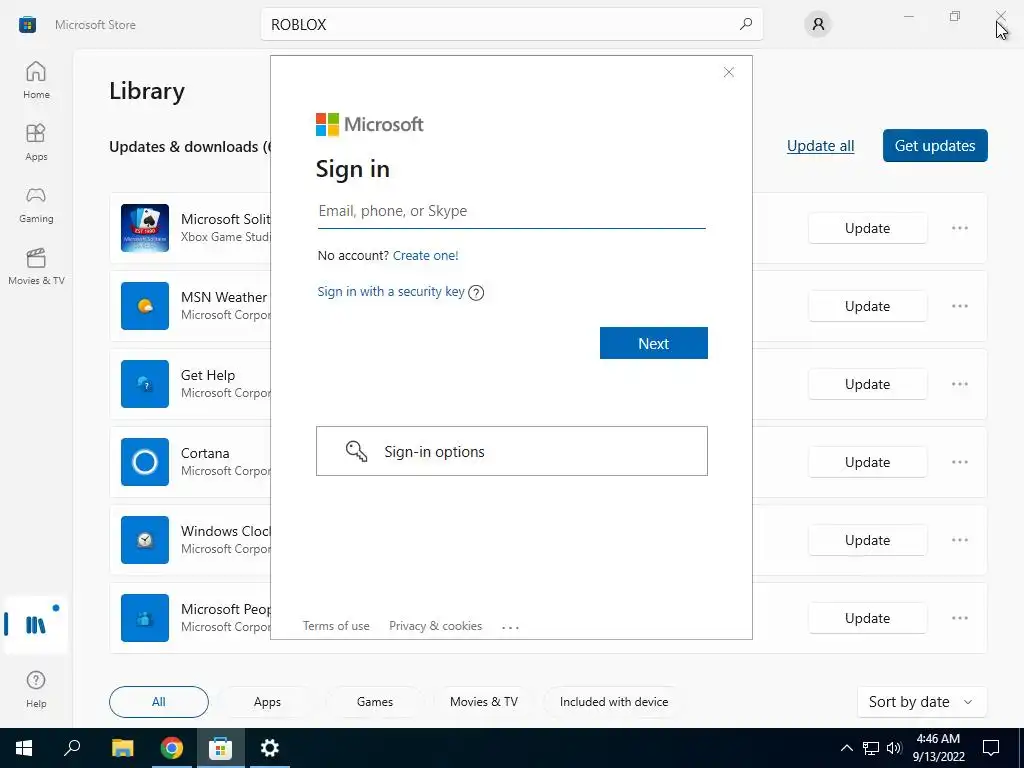The image size is (1024, 768).
Task: Open the Windows Start menu
Action: pyautogui.click(x=24, y=748)
